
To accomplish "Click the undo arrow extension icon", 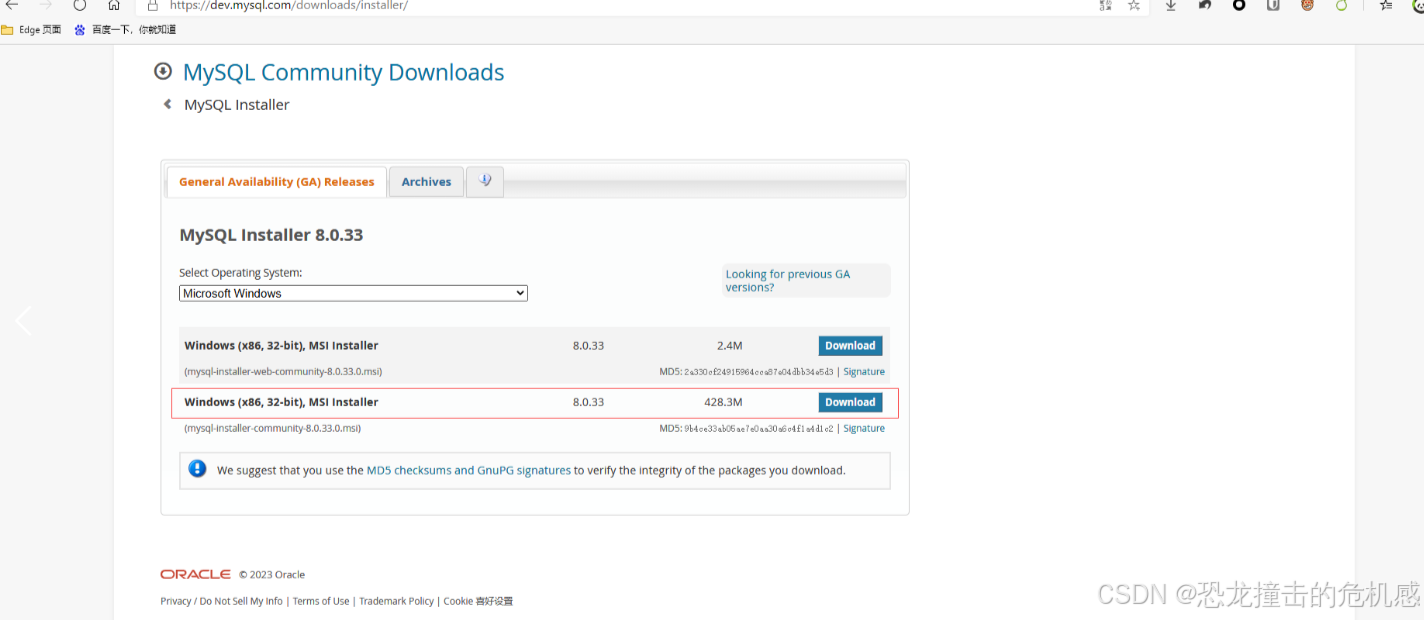I will [1205, 5].
